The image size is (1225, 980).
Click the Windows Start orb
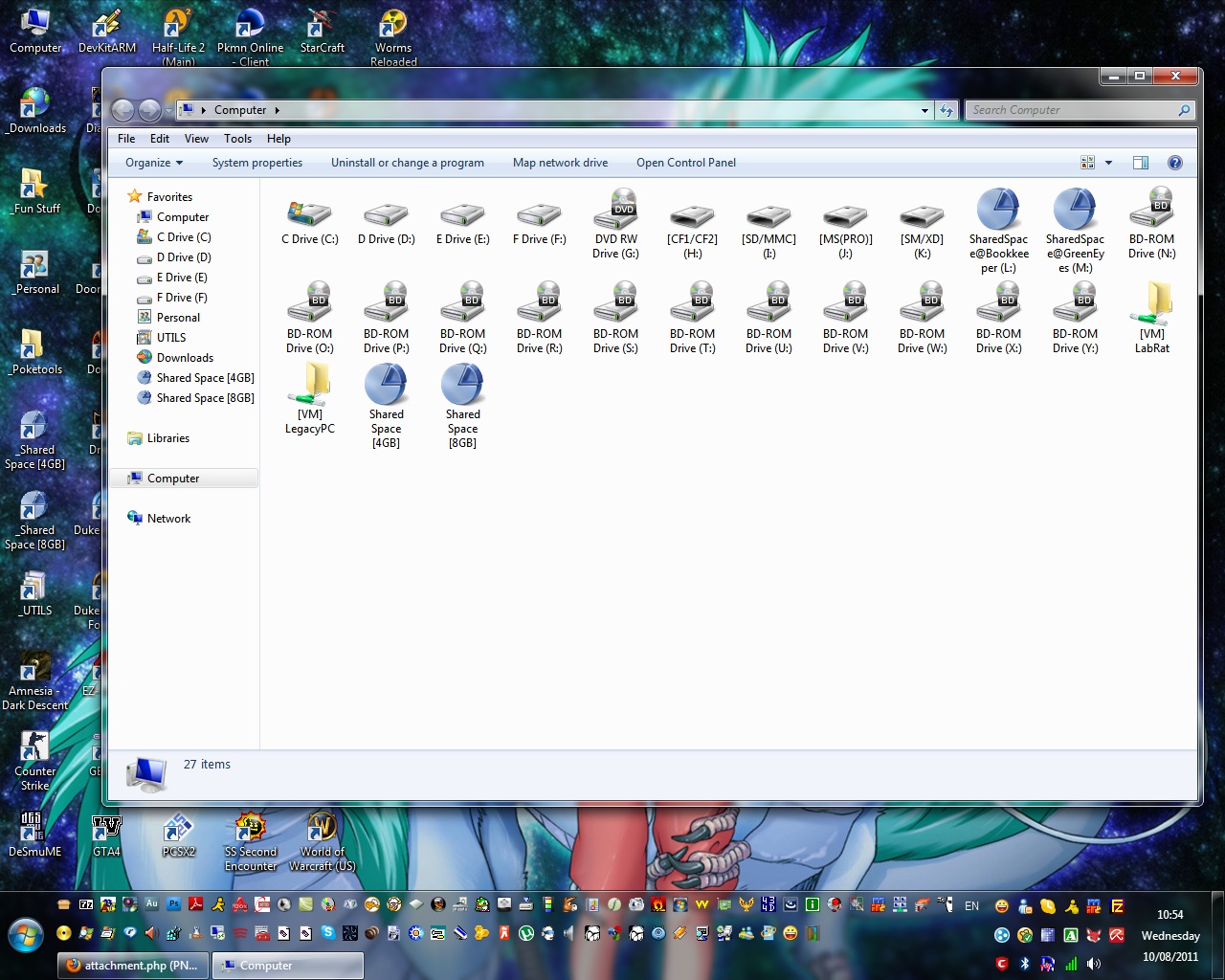coord(26,934)
